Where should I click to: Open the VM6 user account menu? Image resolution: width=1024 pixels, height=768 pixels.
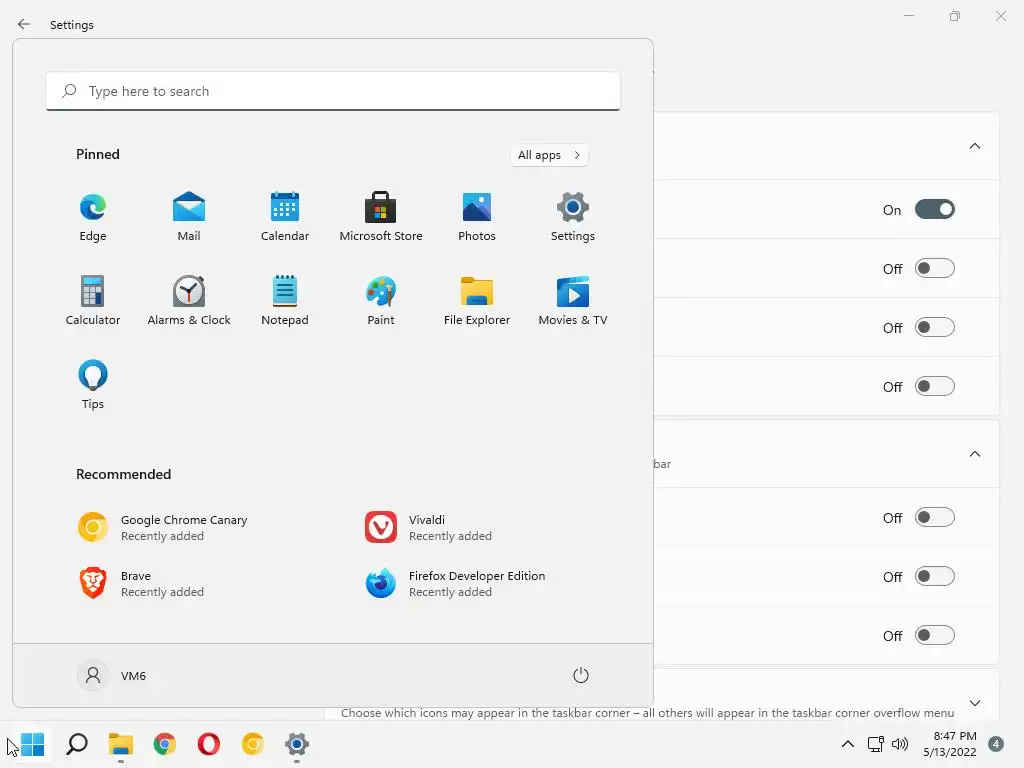pyautogui.click(x=112, y=675)
